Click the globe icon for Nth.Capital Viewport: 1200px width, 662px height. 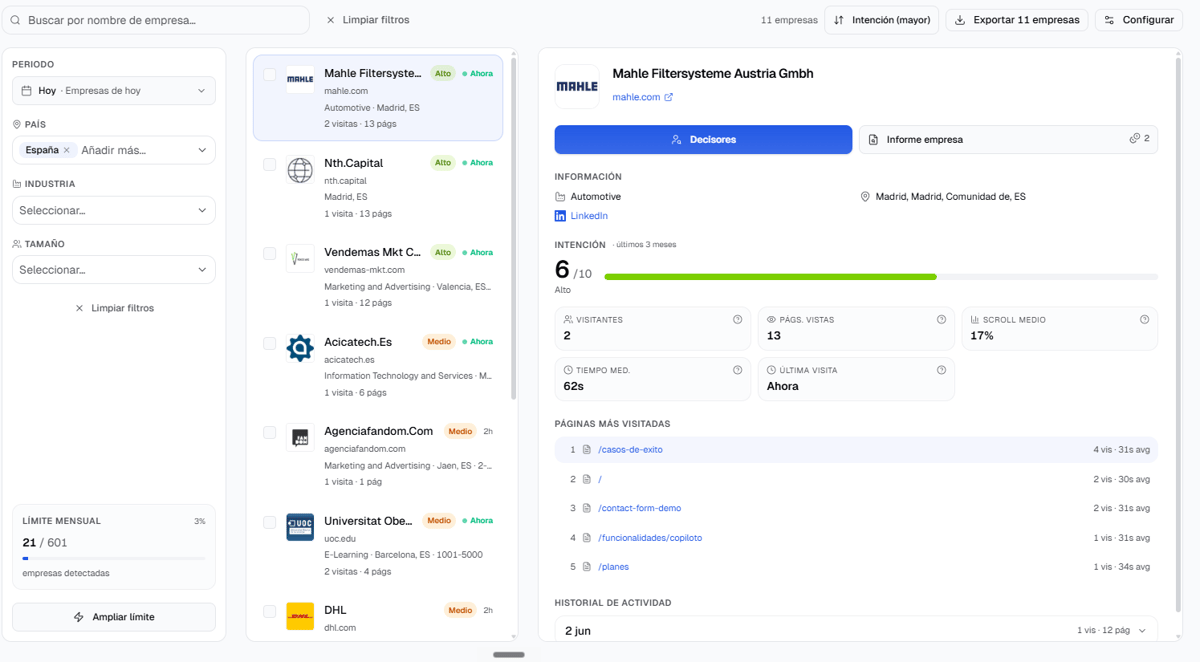(x=300, y=170)
